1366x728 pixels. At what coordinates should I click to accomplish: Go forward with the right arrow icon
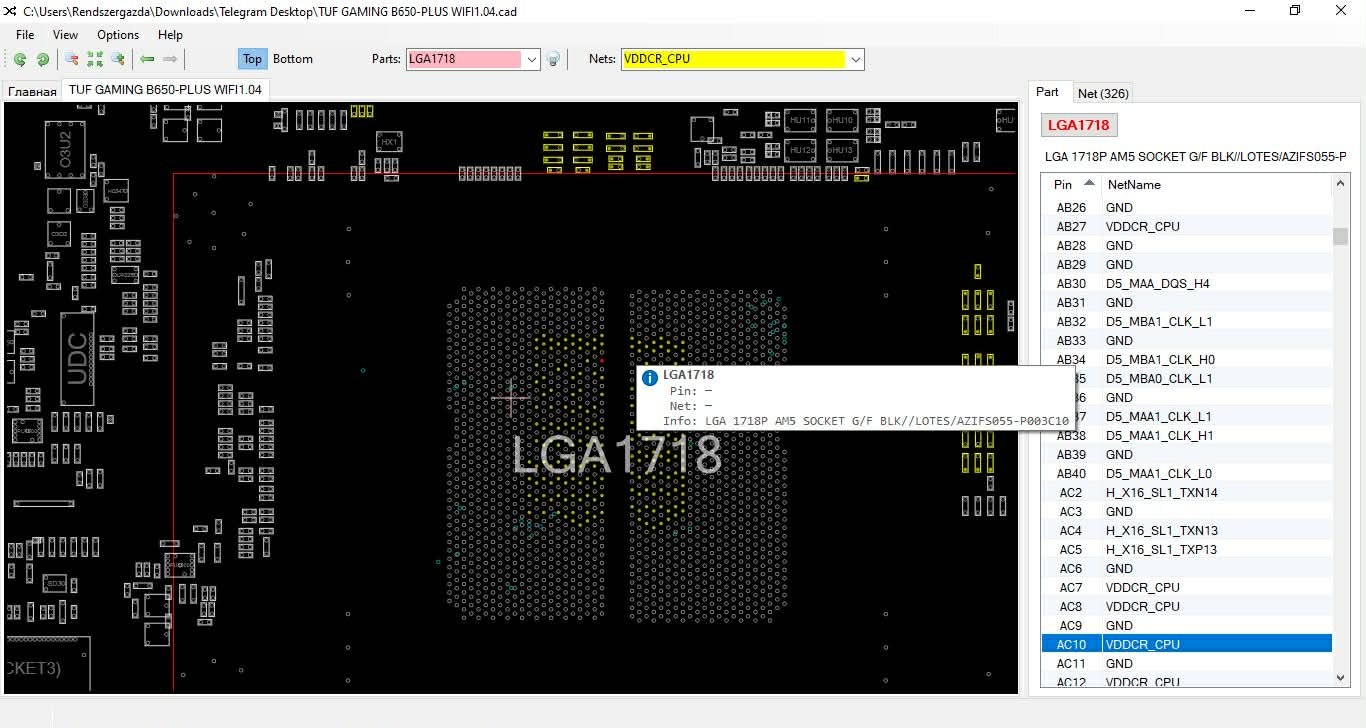click(x=170, y=59)
